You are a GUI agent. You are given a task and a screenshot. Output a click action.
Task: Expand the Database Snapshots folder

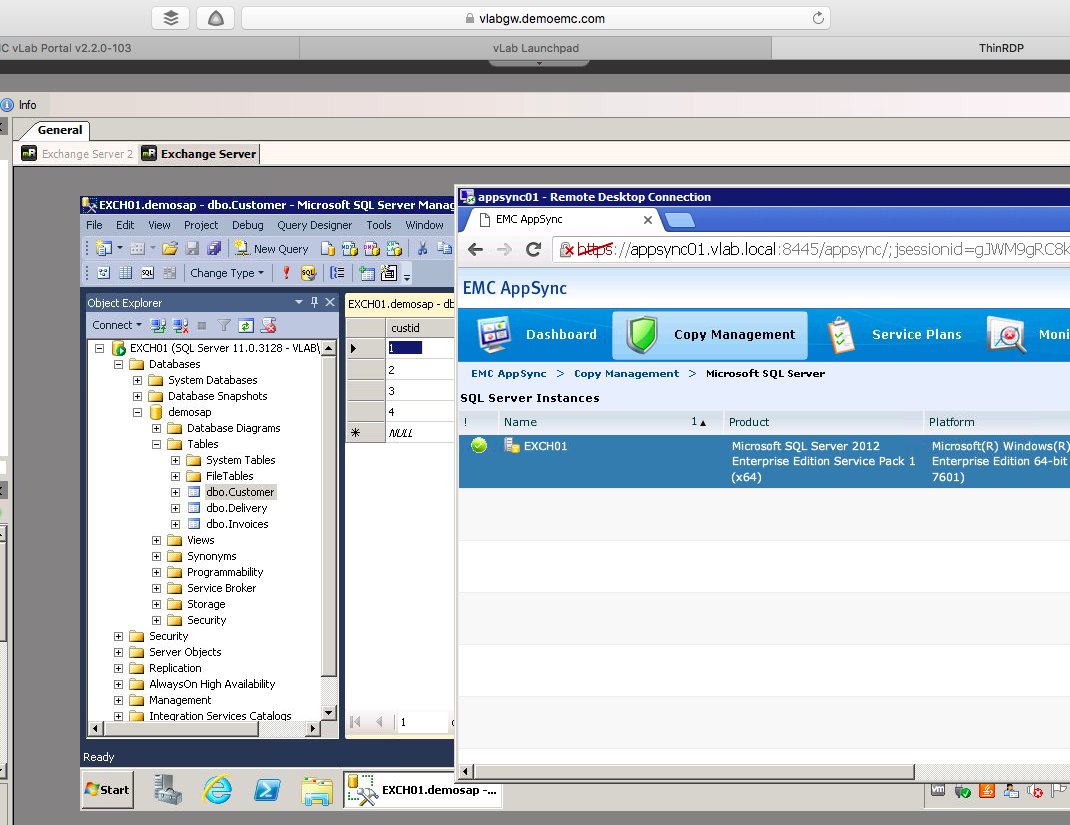coord(137,396)
